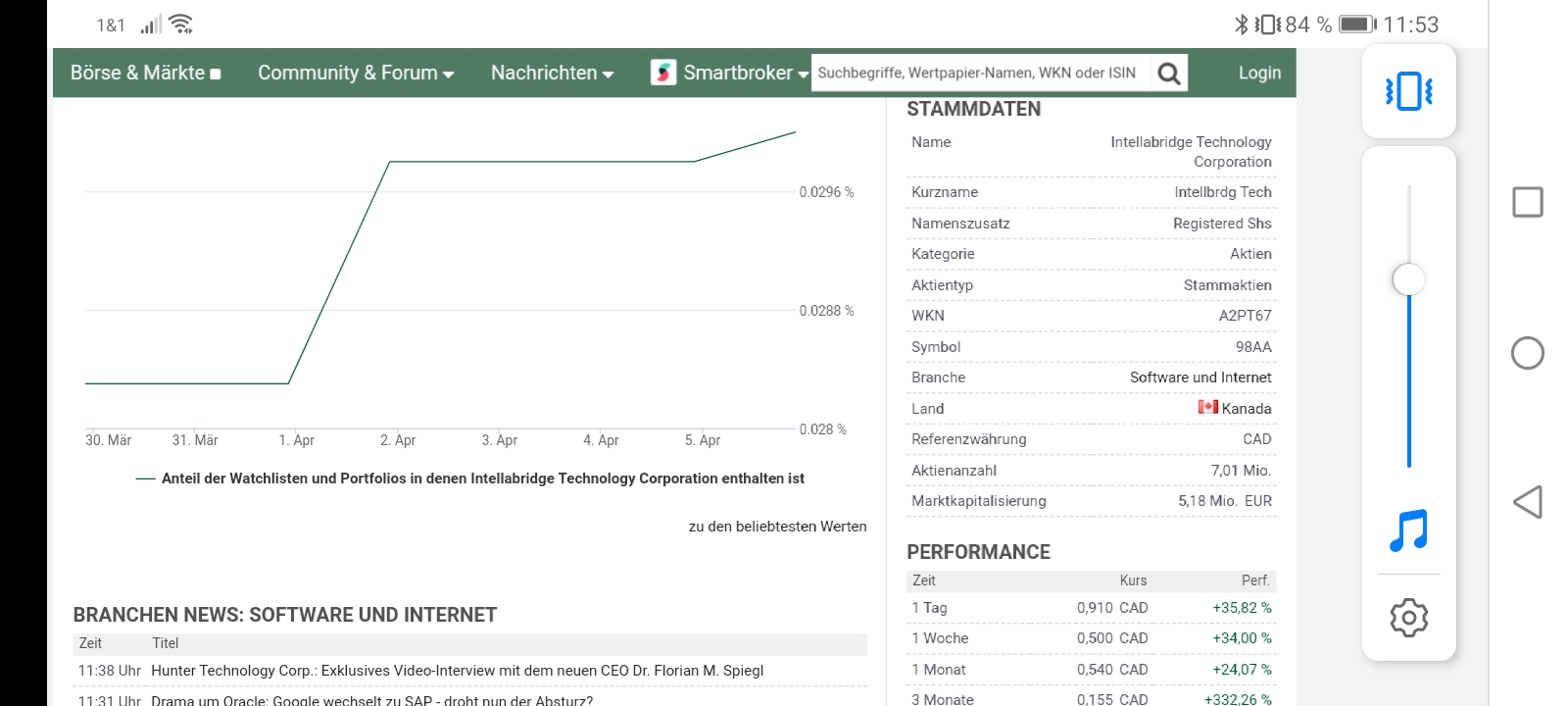This screenshot has height=706, width=1568.
Task: Click the Namenszusatz value 'Registered Shs'
Action: [1222, 224]
